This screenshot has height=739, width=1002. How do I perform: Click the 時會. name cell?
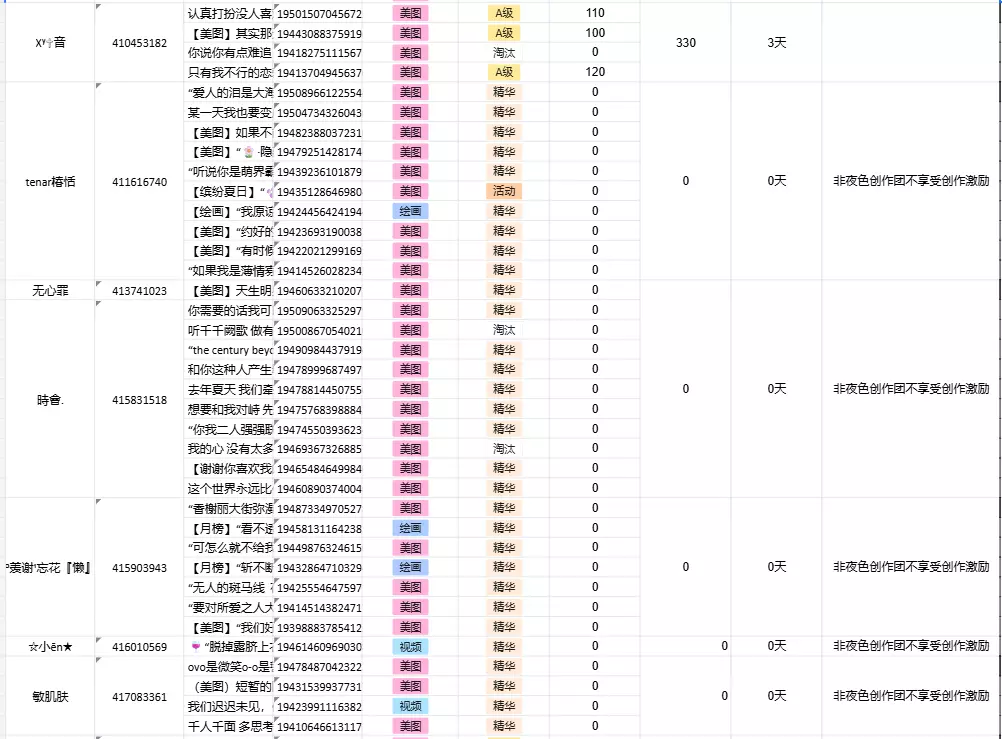(50, 400)
